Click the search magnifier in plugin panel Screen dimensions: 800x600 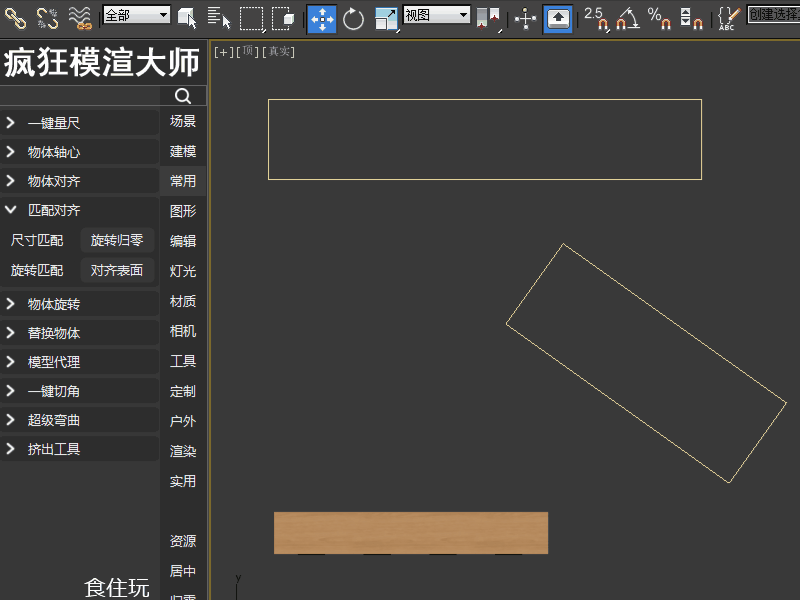(183, 95)
